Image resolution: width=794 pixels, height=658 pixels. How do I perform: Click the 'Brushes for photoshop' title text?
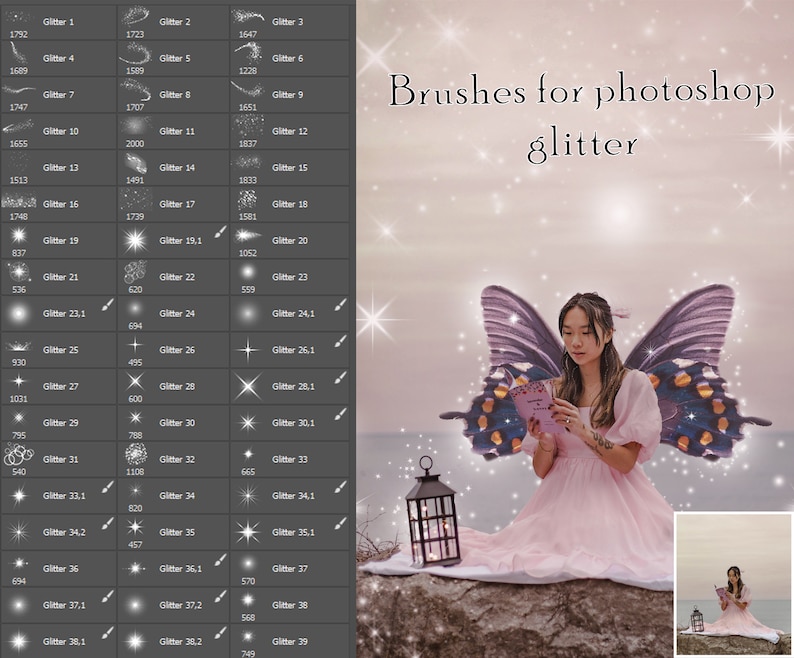(582, 92)
